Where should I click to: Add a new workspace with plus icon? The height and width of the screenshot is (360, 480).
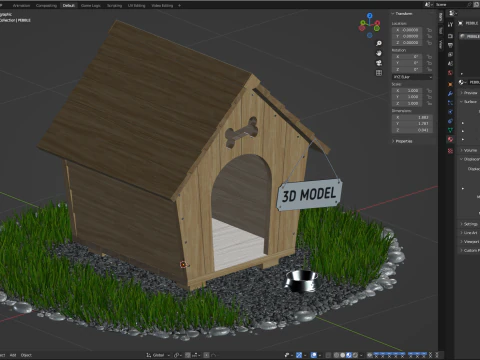[179, 5]
